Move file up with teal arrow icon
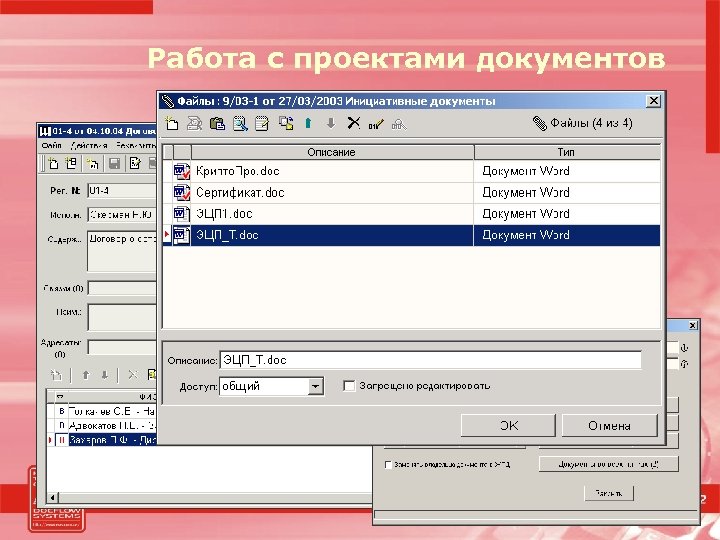The height and width of the screenshot is (540, 720). click(308, 123)
